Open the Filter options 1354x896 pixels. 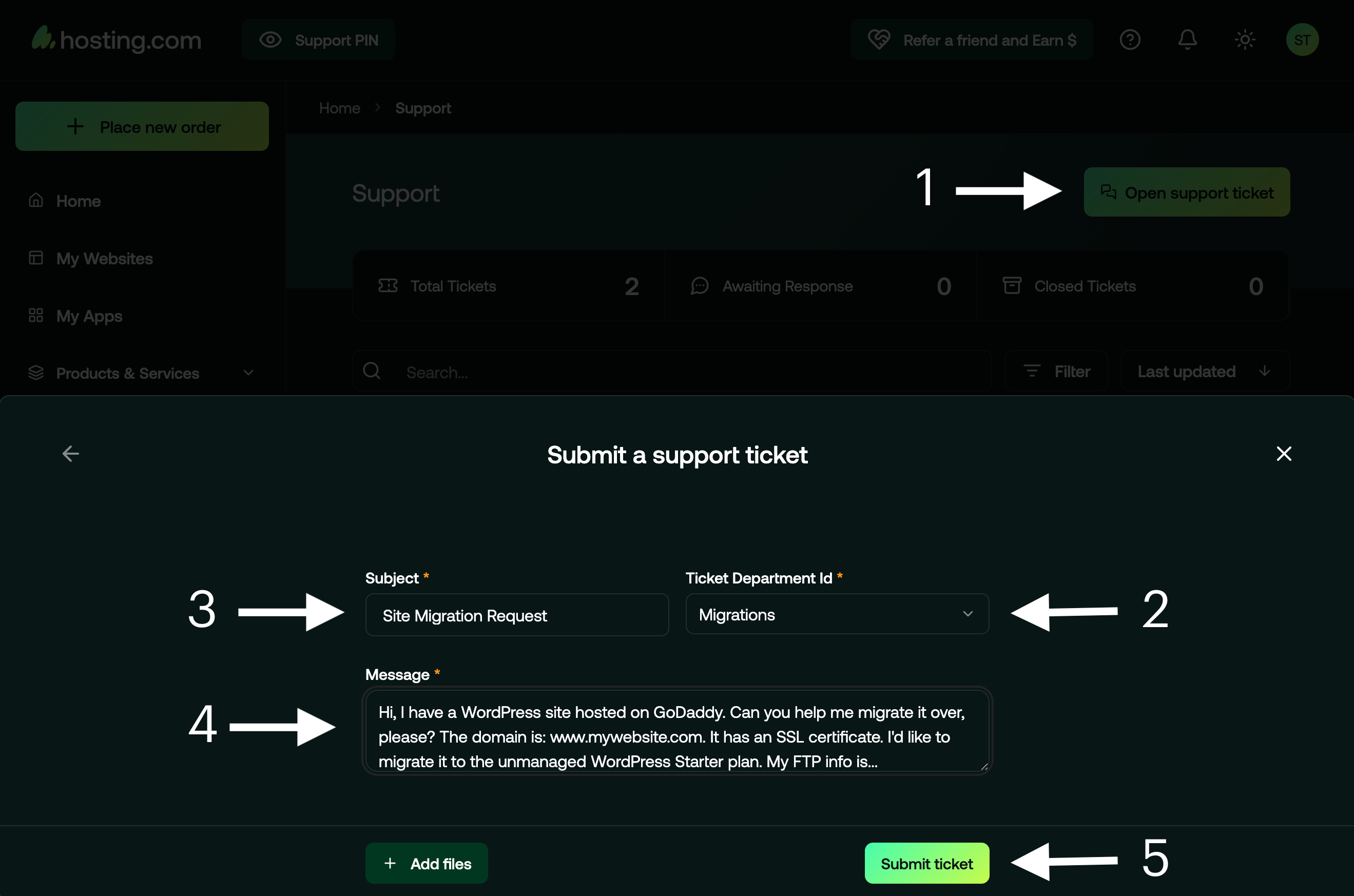click(1056, 372)
